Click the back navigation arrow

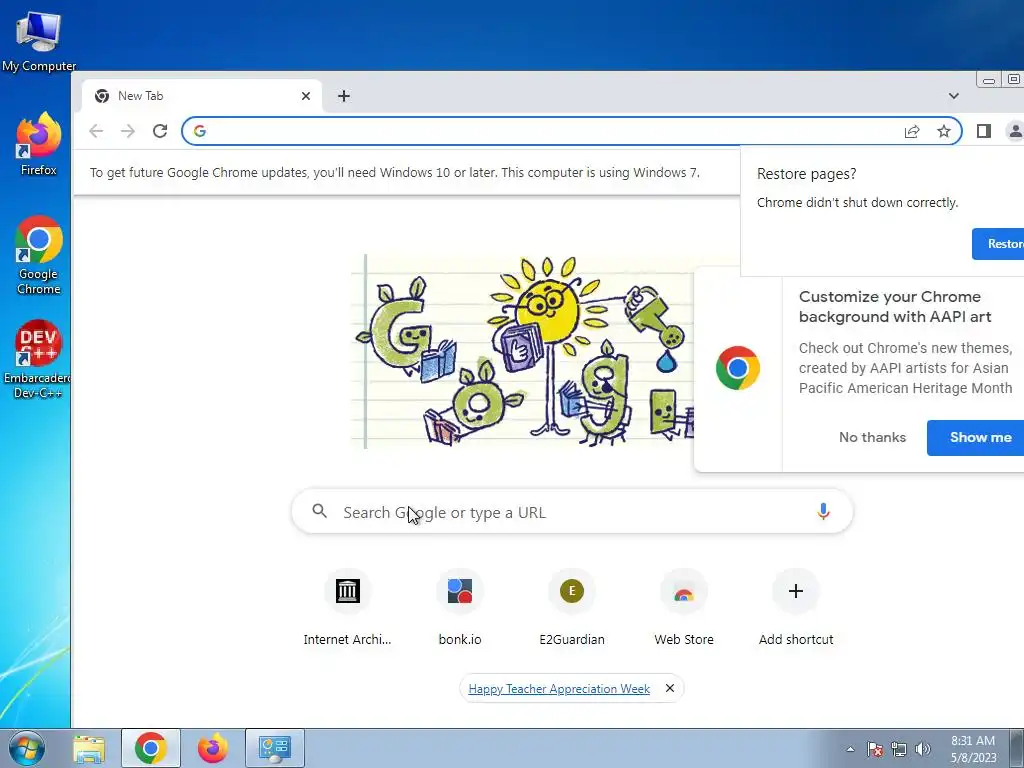pos(96,131)
